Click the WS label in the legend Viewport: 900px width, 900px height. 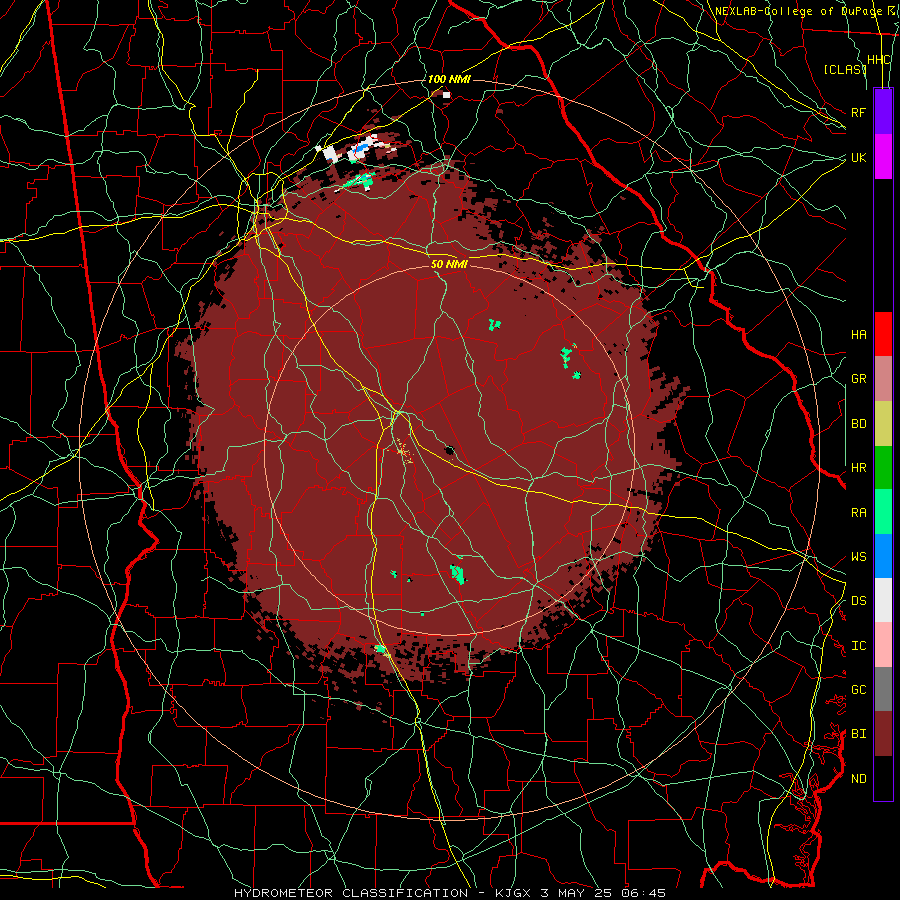coord(858,557)
